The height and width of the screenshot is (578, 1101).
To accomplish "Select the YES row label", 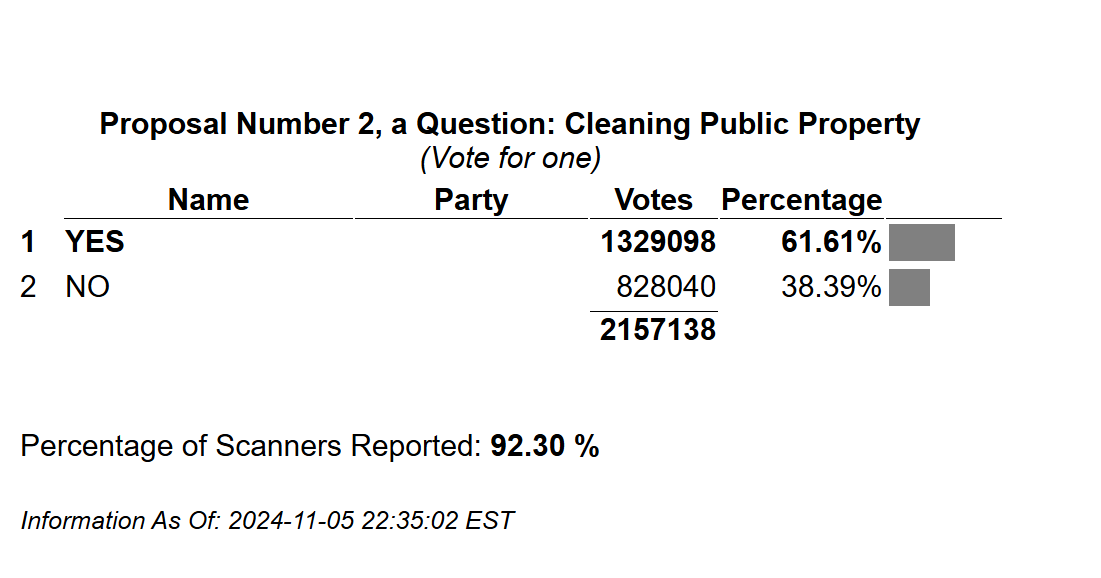I will (95, 242).
